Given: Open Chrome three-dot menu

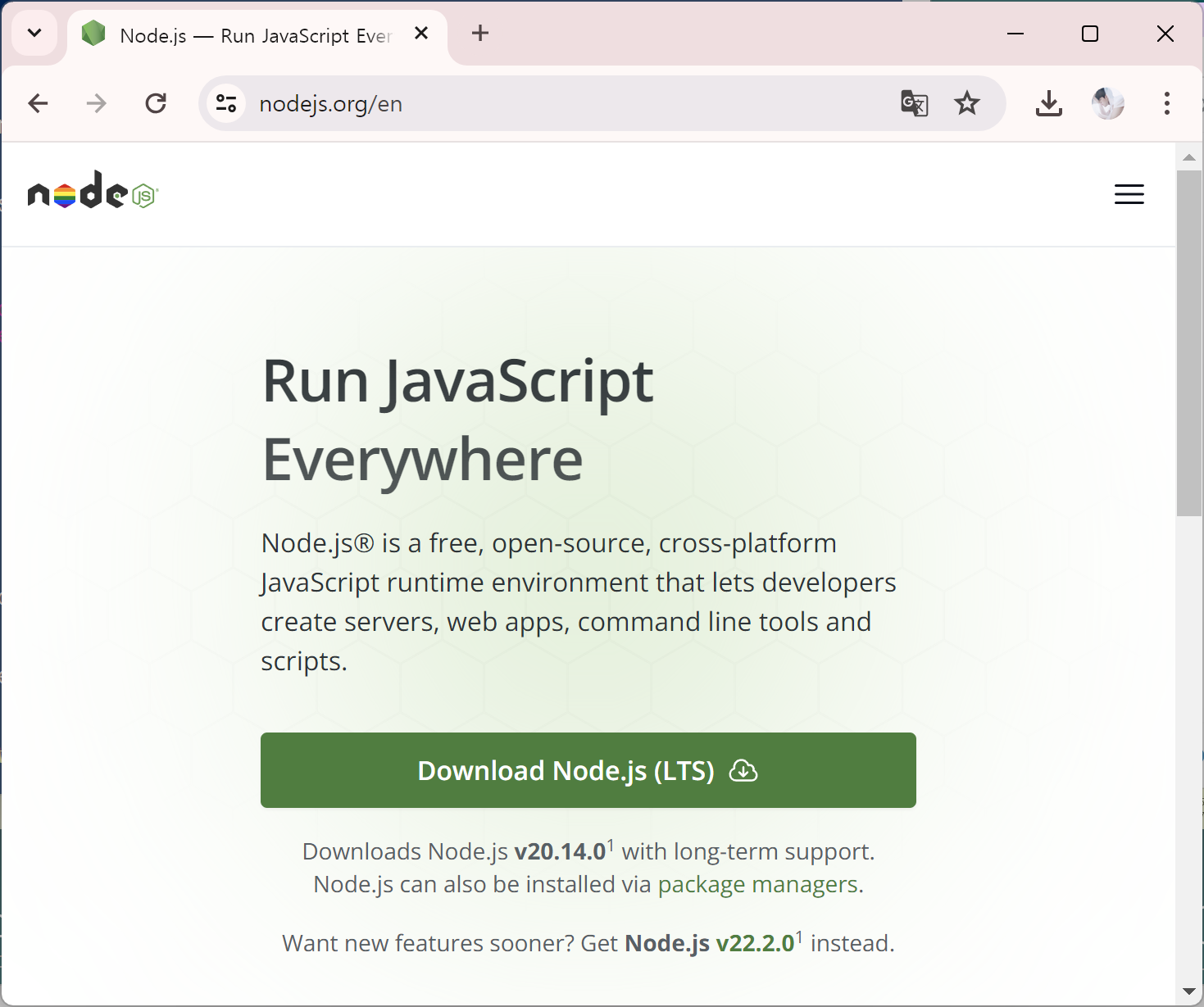Looking at the screenshot, I should [x=1167, y=103].
